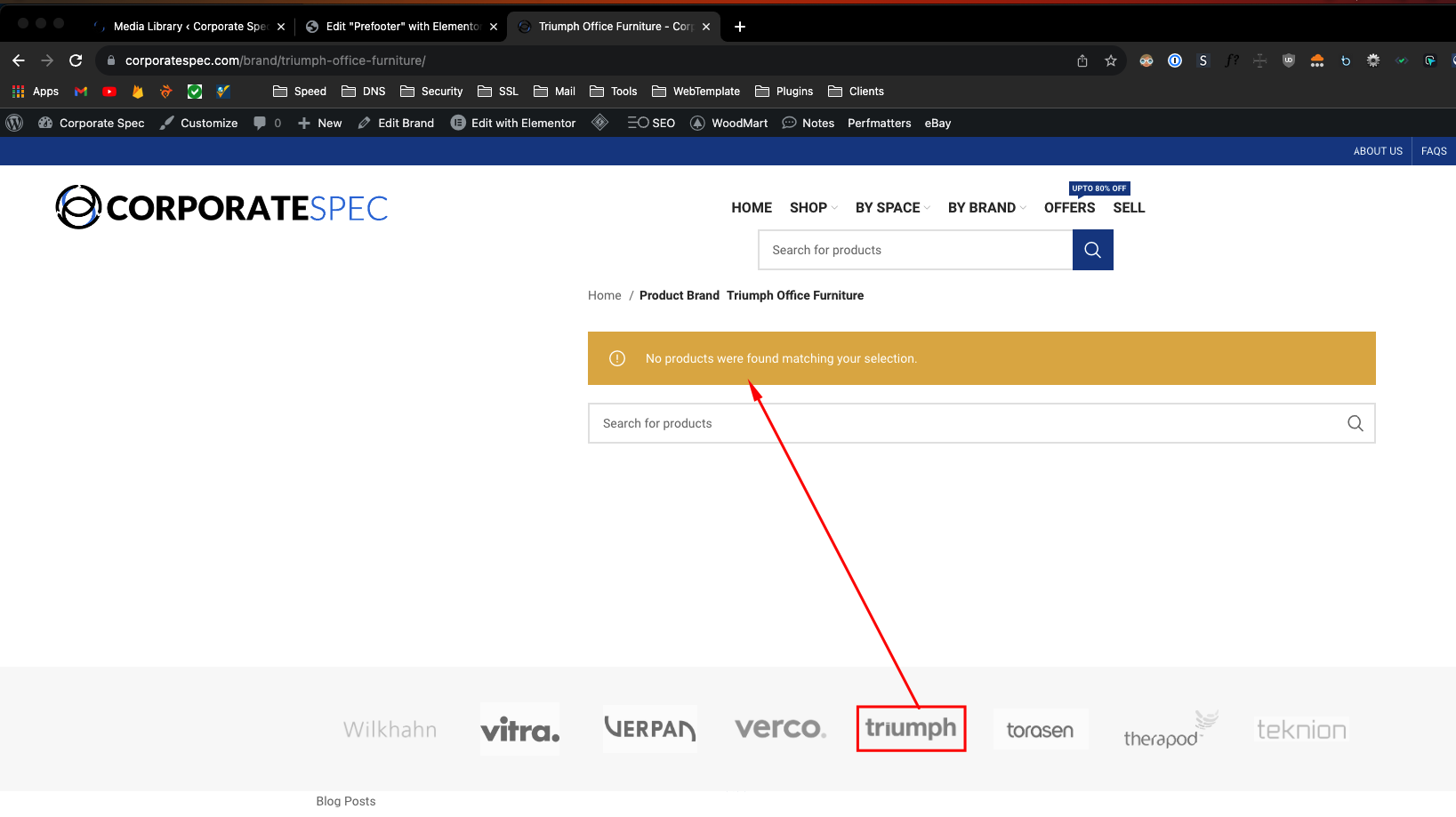
Task: Open WoodMart in admin bar
Action: (x=729, y=123)
